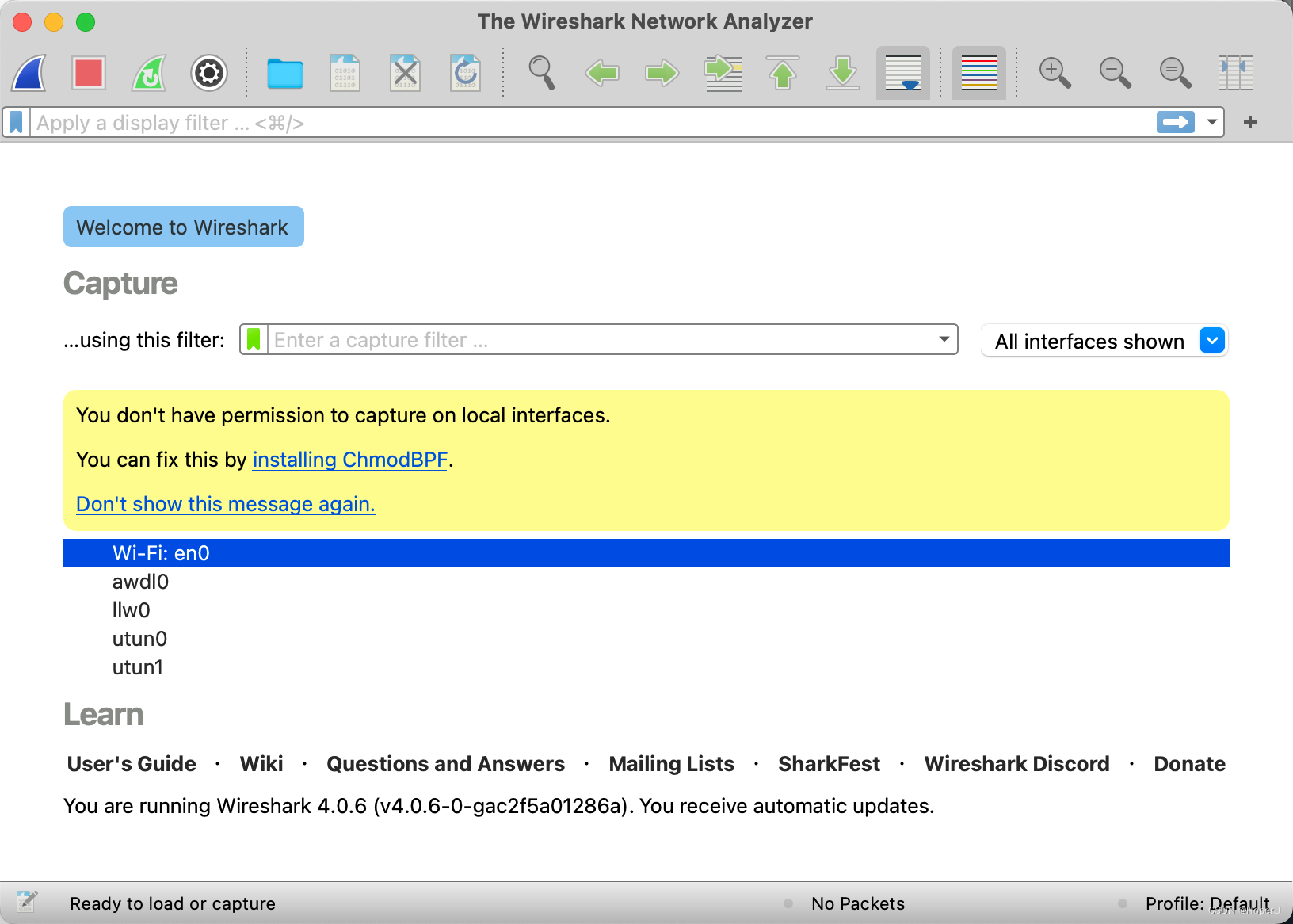The width and height of the screenshot is (1293, 924).
Task: Open the SharkFest link
Action: pos(829,764)
